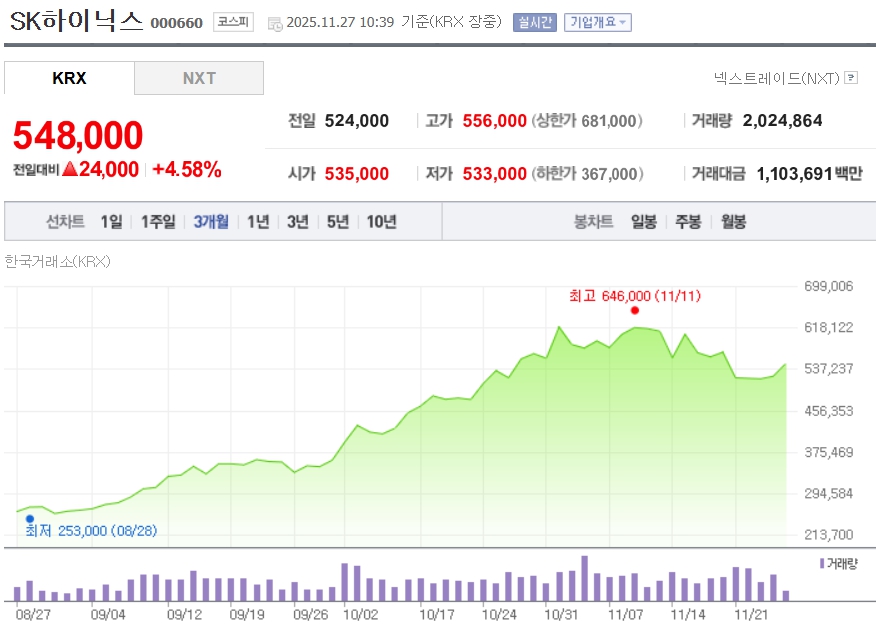The height and width of the screenshot is (639, 876).
Task: Show the 10년 line chart
Action: click(x=381, y=222)
